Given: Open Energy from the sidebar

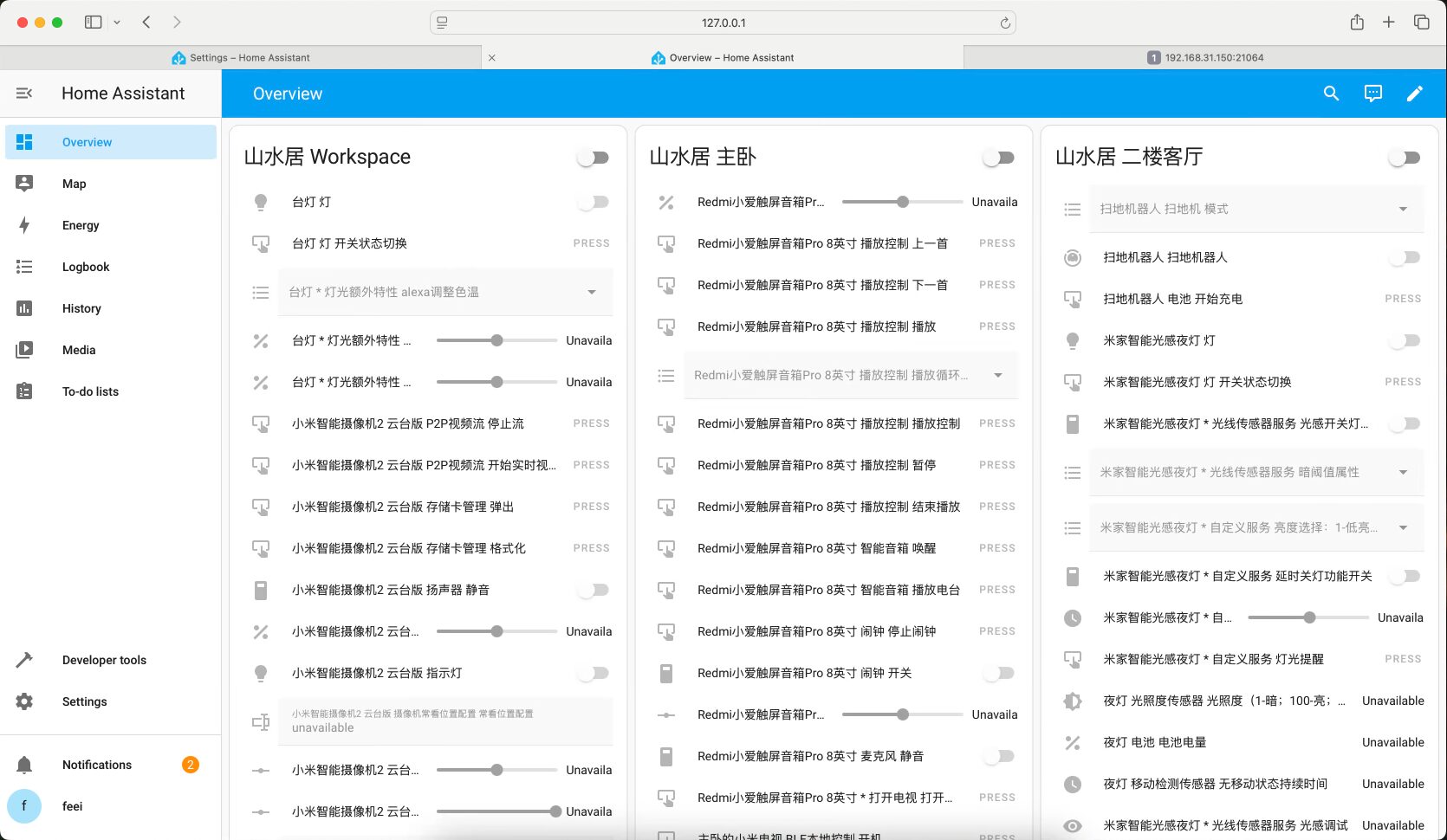Looking at the screenshot, I should 111,225.
